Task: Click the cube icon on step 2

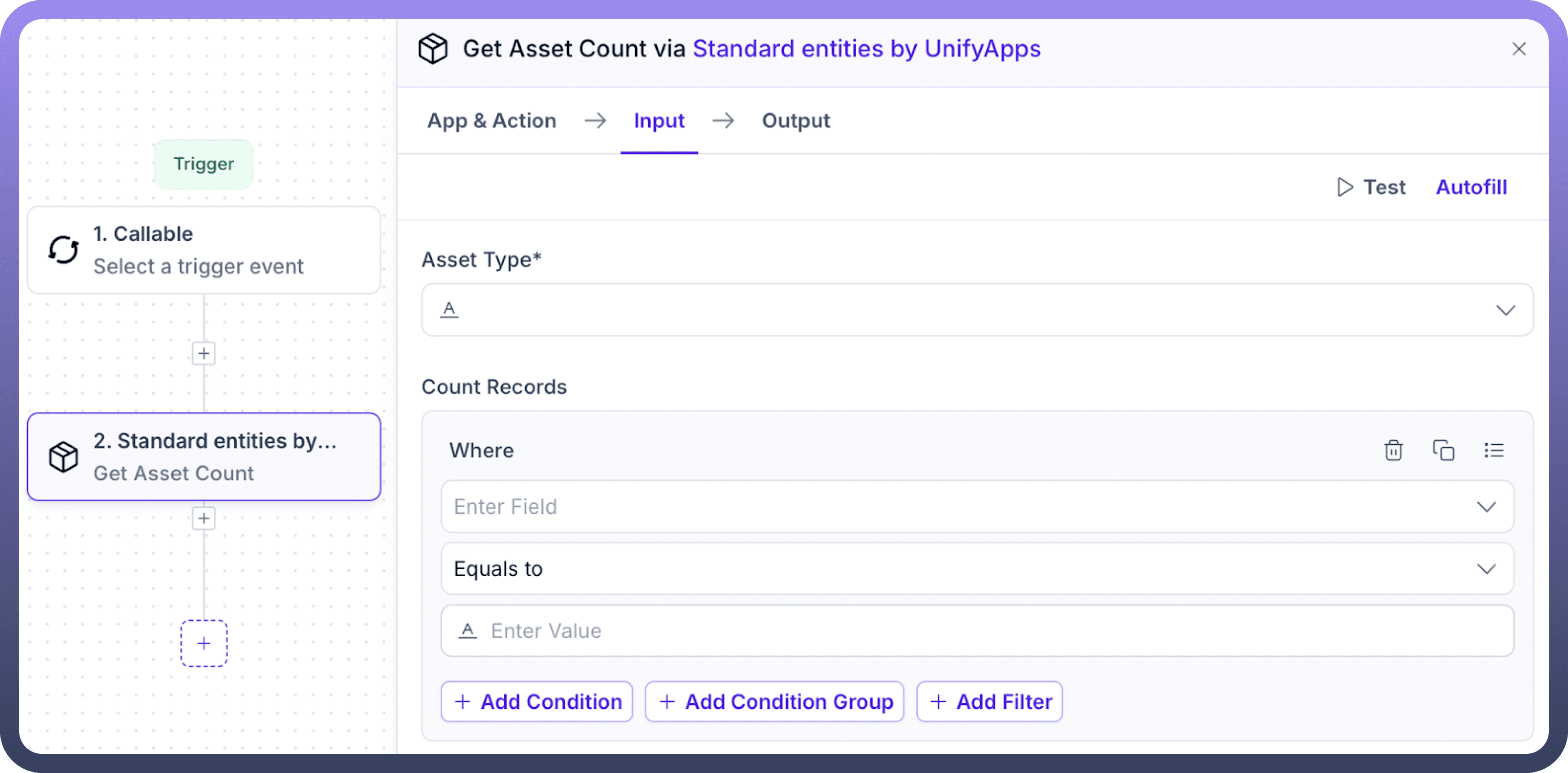Action: [63, 457]
